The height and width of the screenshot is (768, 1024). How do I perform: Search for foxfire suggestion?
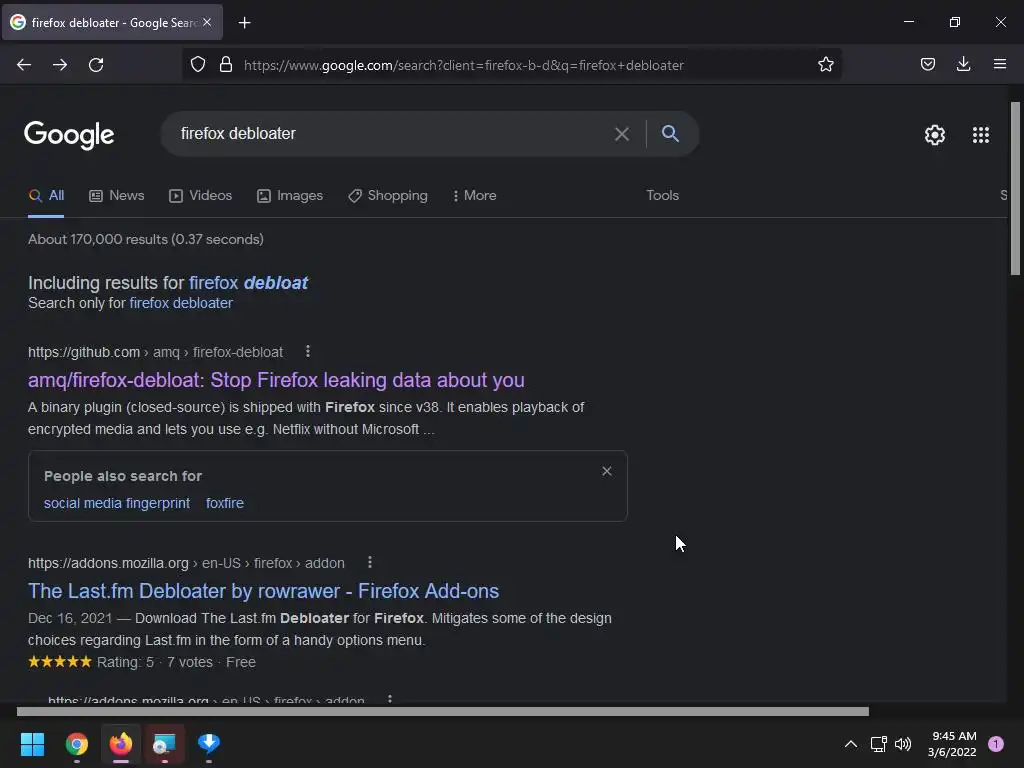(225, 503)
